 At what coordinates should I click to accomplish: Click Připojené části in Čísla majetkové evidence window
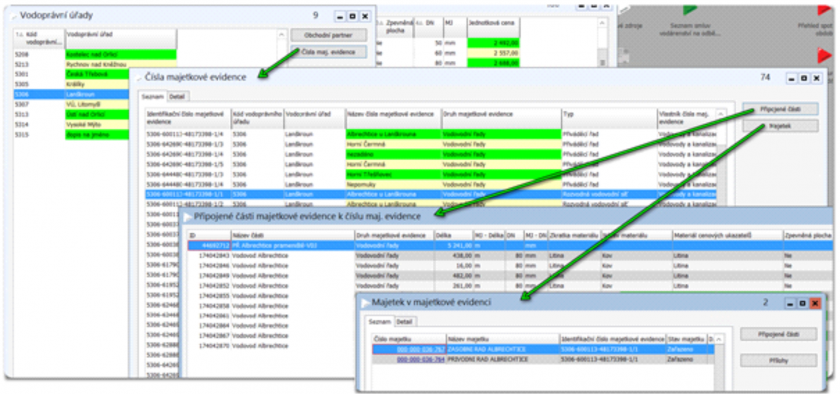781,109
